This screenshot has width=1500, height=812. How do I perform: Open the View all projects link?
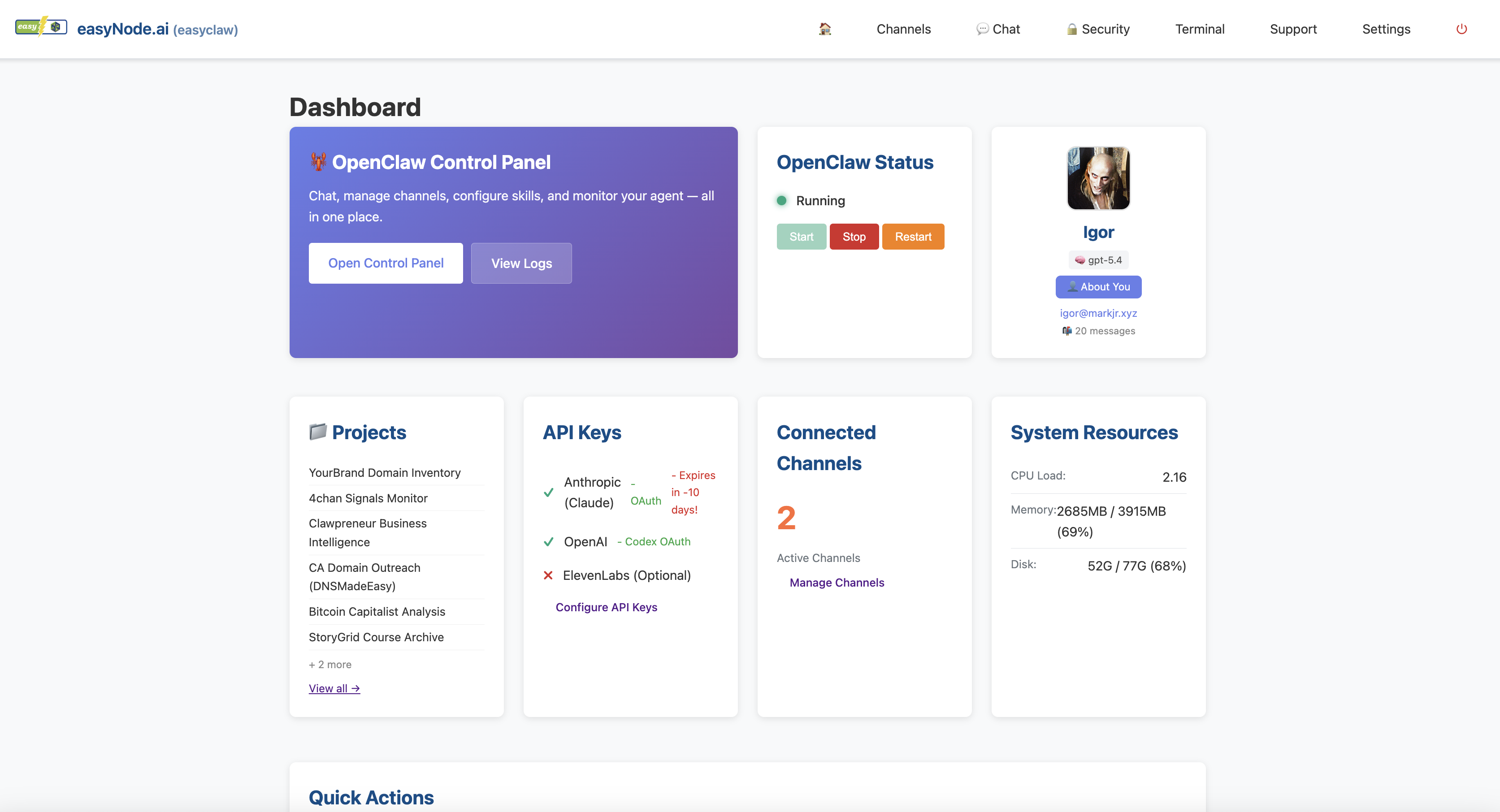click(x=334, y=689)
